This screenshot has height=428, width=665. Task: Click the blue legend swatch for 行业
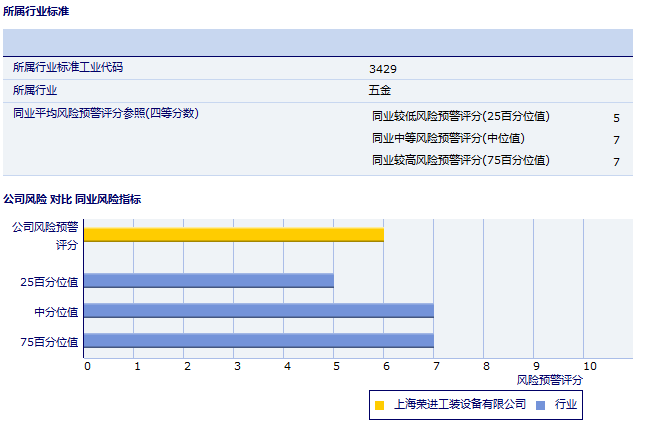(541, 405)
